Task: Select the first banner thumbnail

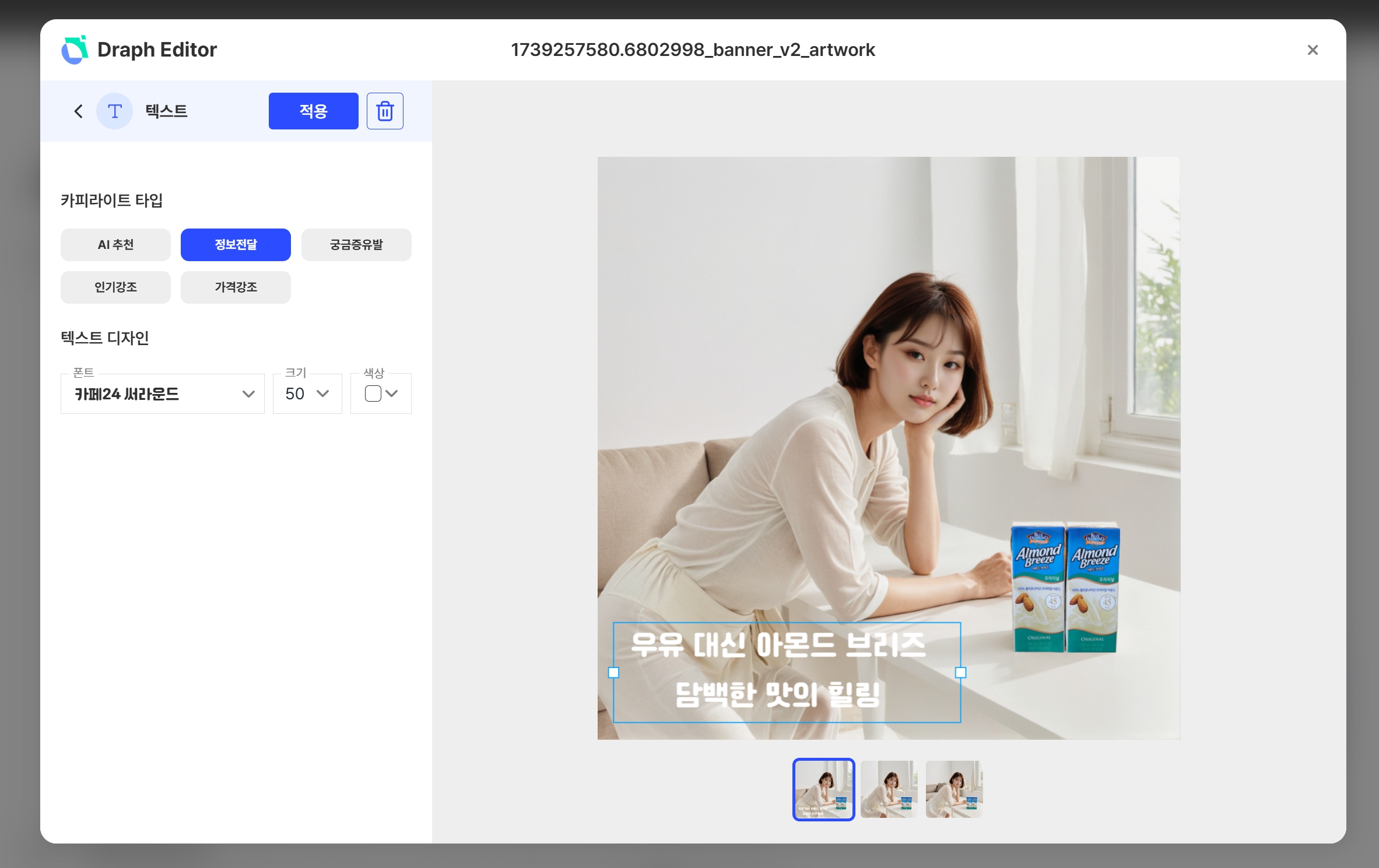Action: tap(823, 789)
